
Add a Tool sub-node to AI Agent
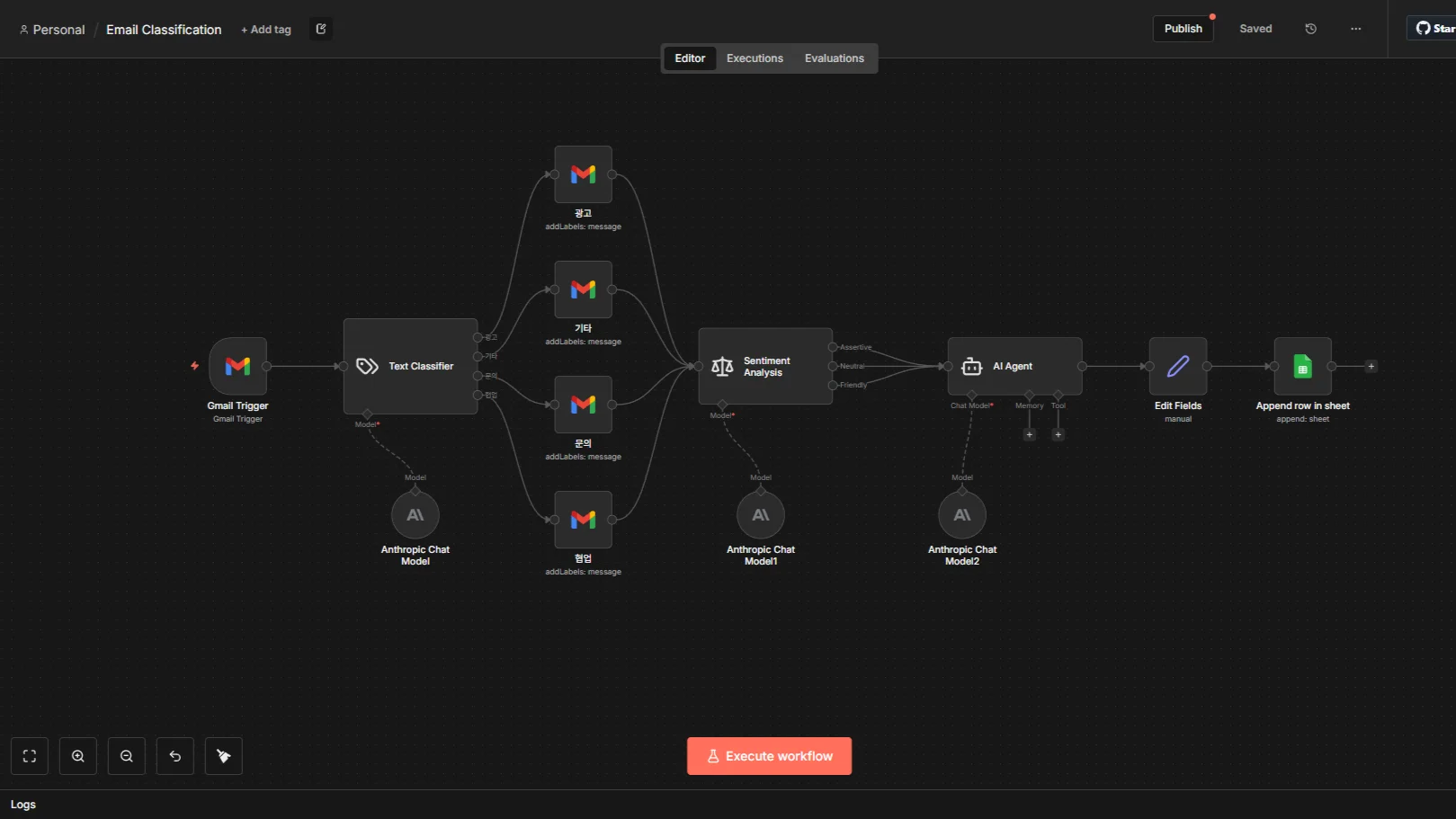pyautogui.click(x=1059, y=435)
